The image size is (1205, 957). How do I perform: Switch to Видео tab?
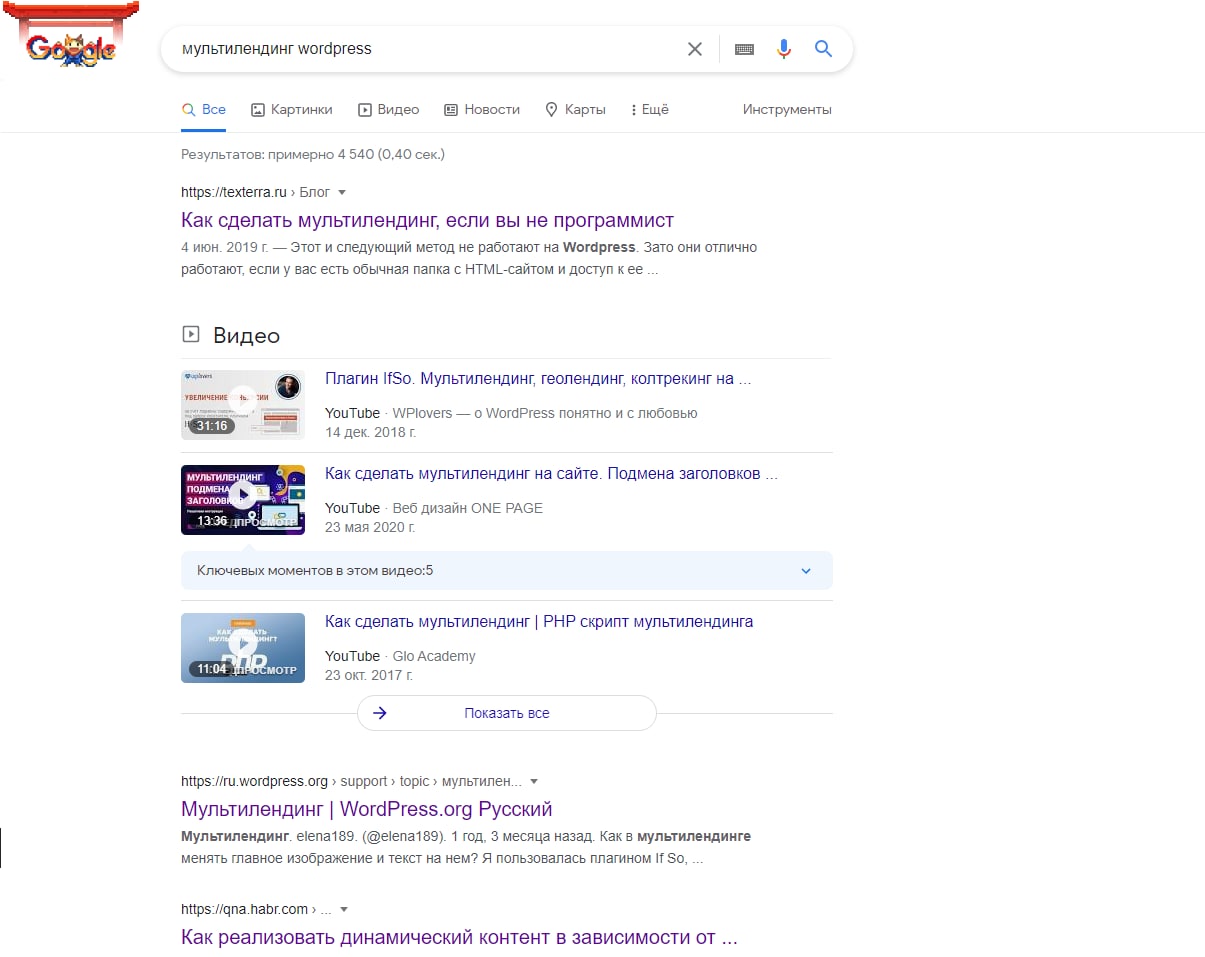pos(388,110)
